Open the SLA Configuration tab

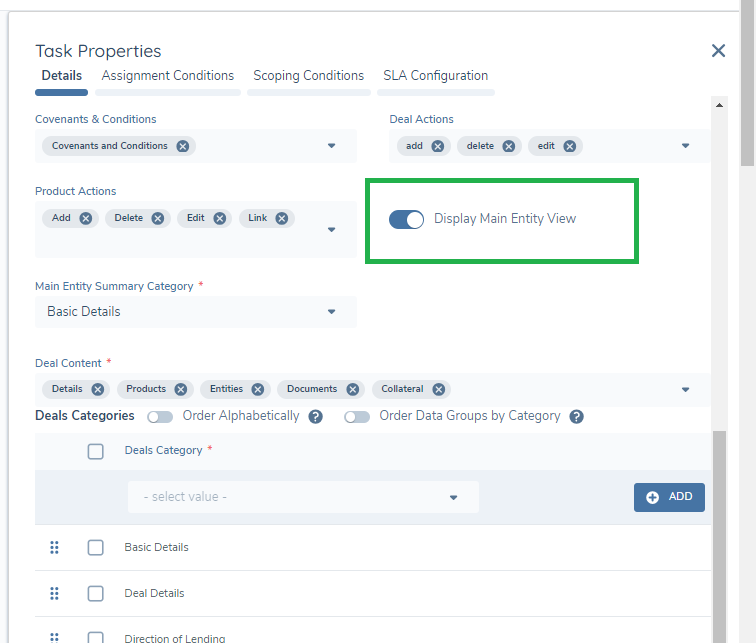pos(435,76)
